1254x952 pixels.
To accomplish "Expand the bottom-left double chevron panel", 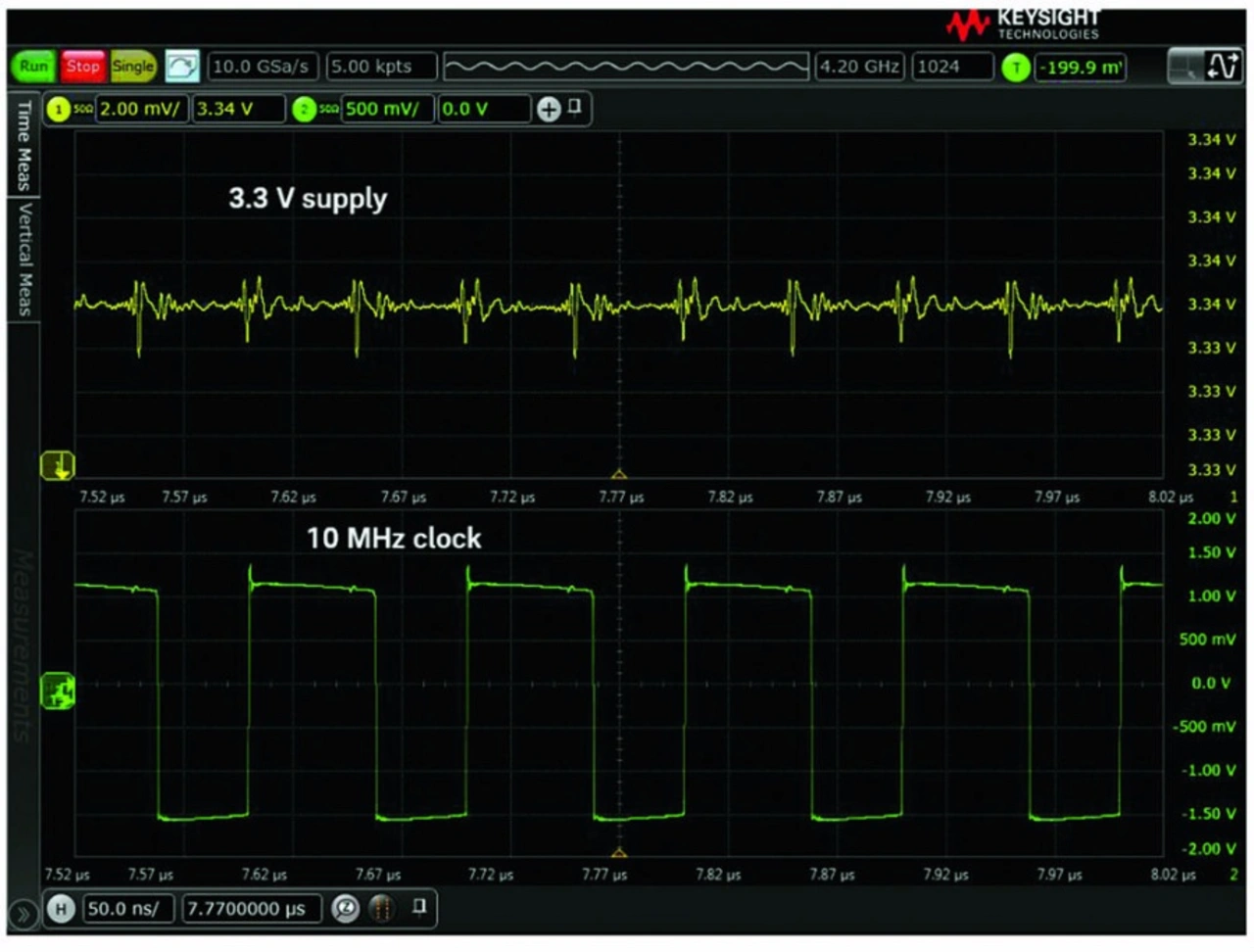I will coord(23,916).
